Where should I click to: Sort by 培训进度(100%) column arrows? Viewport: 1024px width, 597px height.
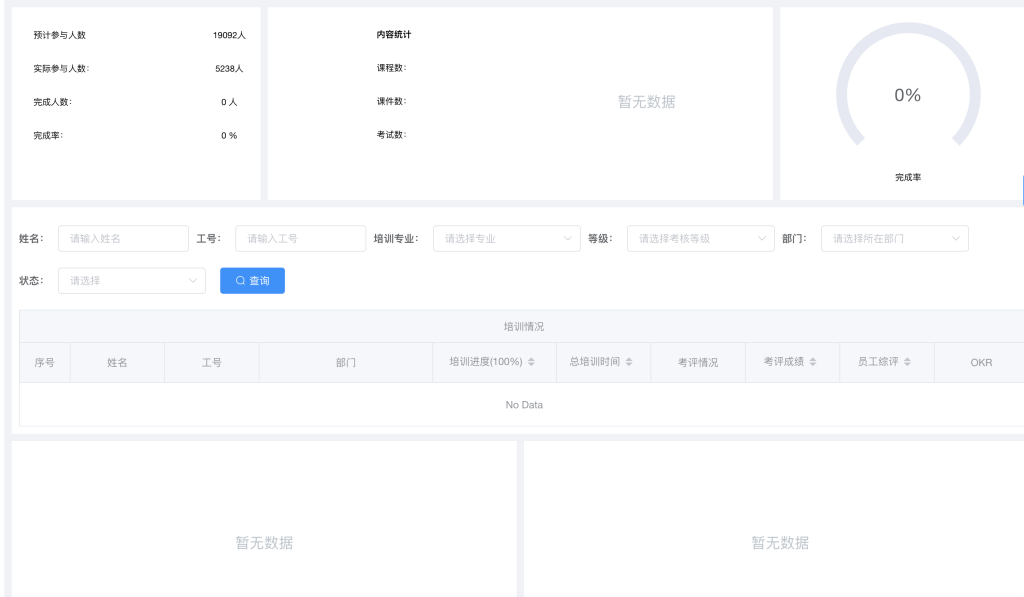click(532, 362)
